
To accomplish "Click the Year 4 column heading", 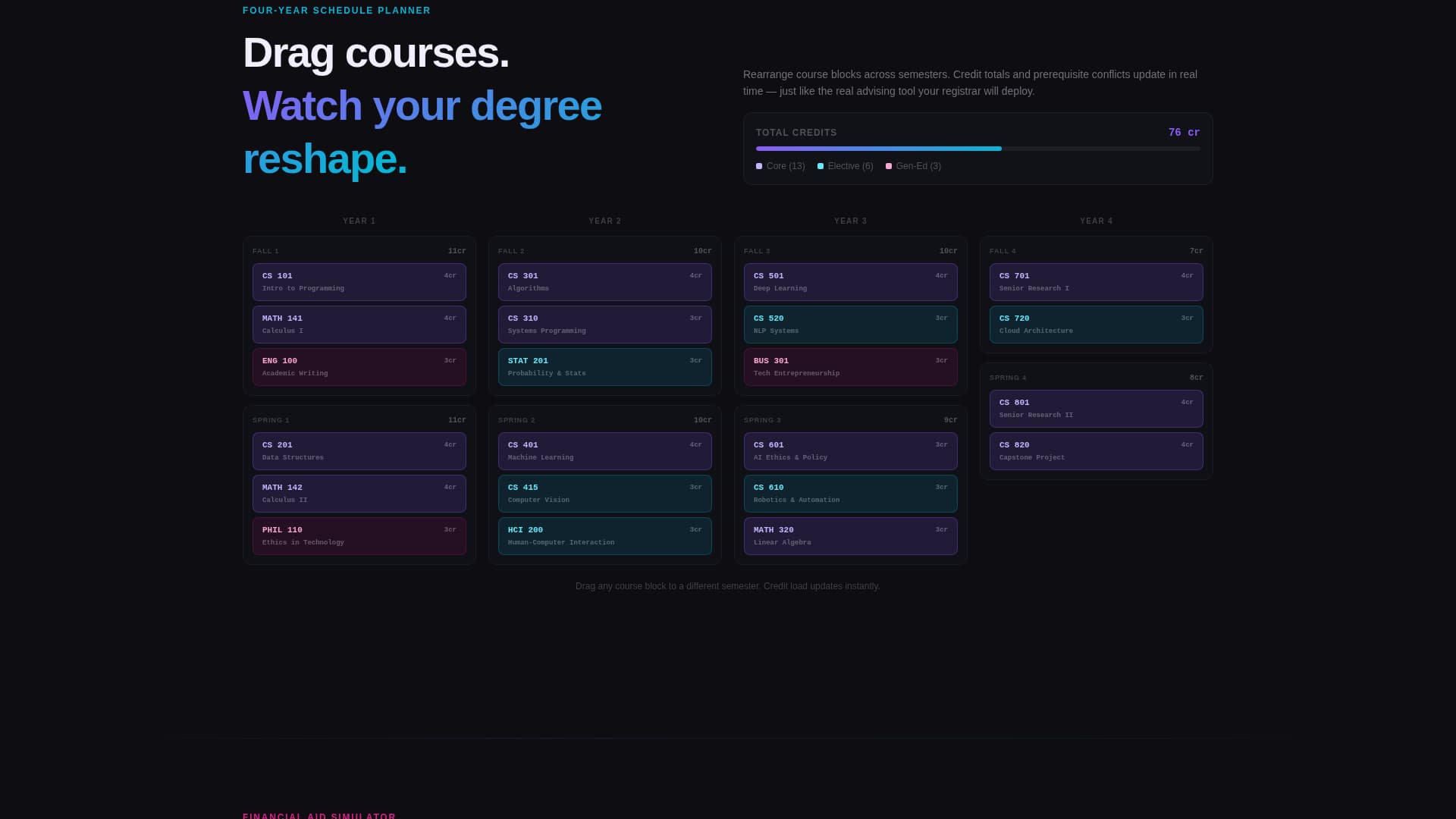I will click(x=1096, y=221).
